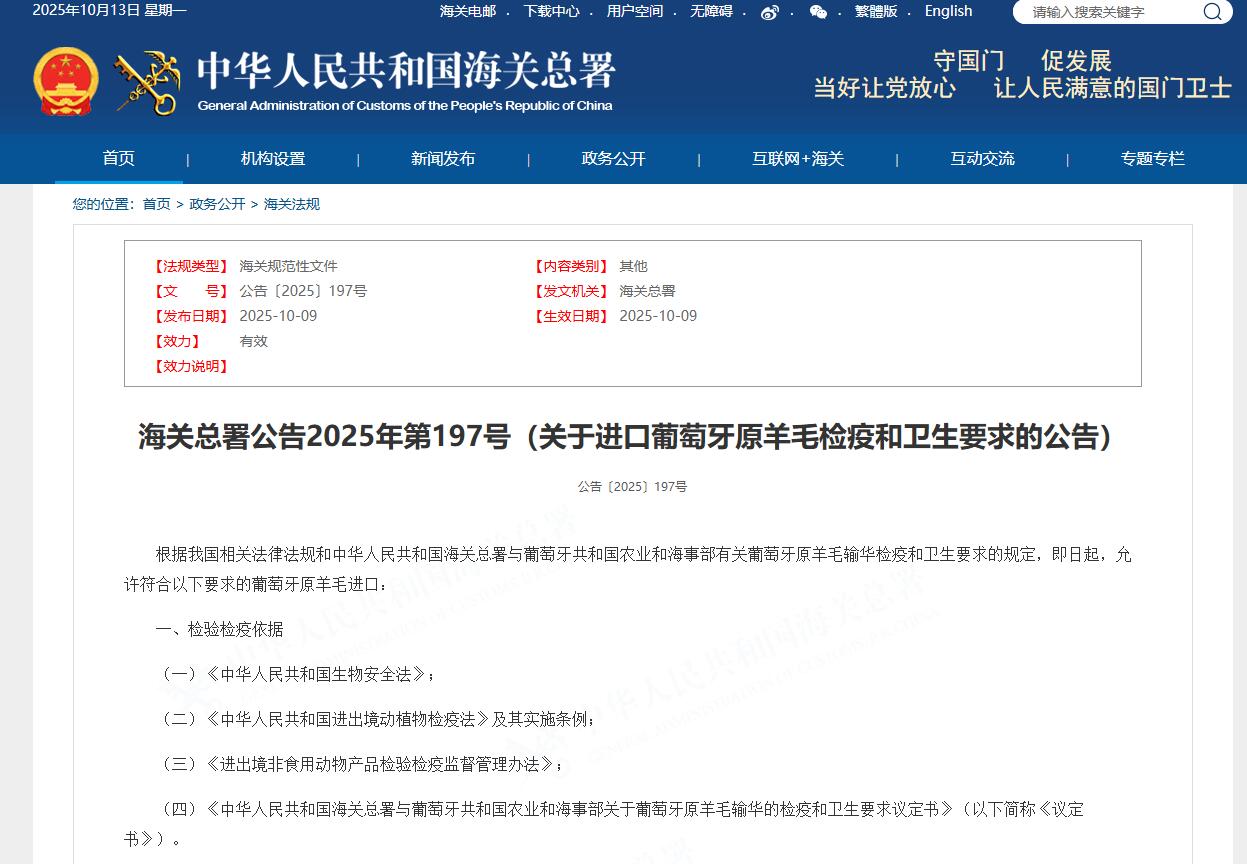Open the 机构设置 navigation menu
The image size is (1247, 864).
[x=272, y=158]
